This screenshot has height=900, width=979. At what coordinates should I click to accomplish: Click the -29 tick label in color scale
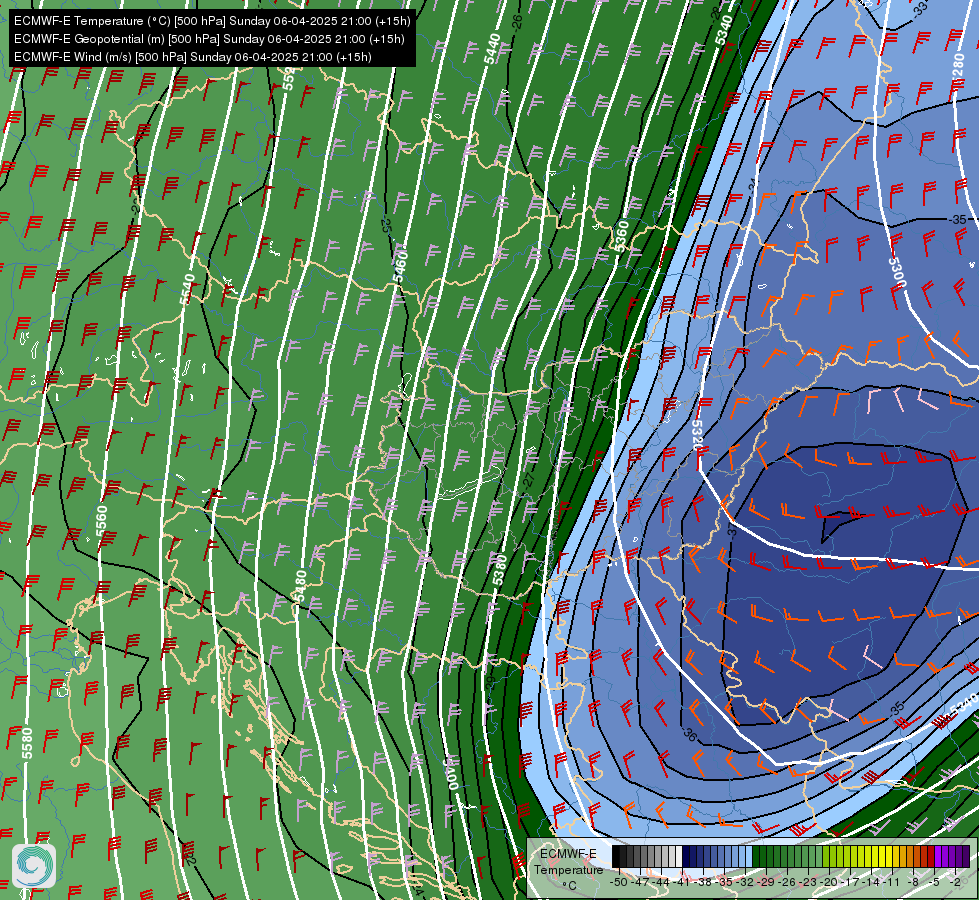click(766, 882)
